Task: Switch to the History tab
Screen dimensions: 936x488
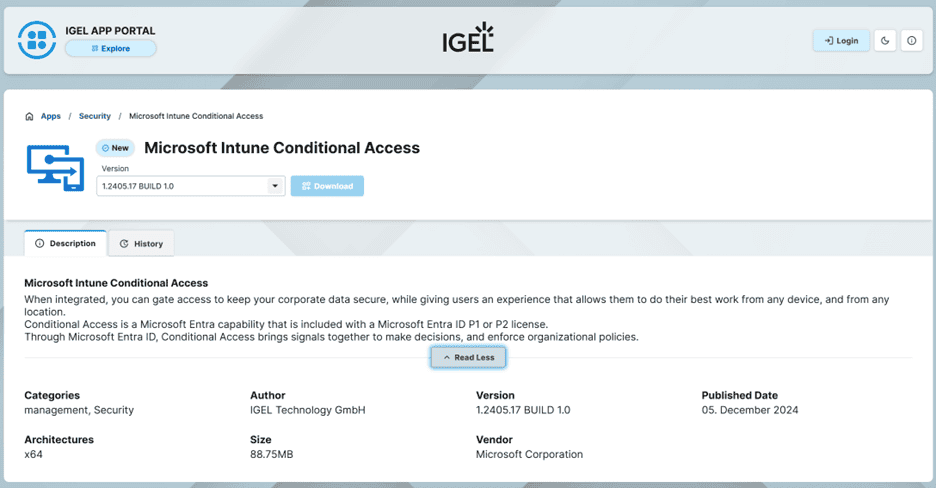Action: click(141, 244)
